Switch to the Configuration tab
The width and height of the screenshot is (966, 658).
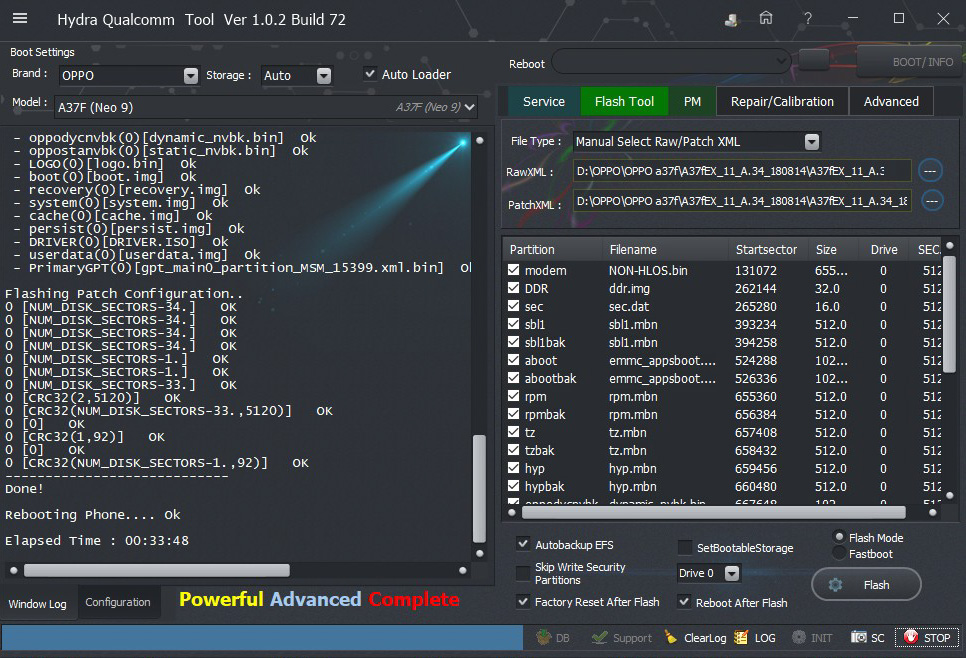point(118,602)
